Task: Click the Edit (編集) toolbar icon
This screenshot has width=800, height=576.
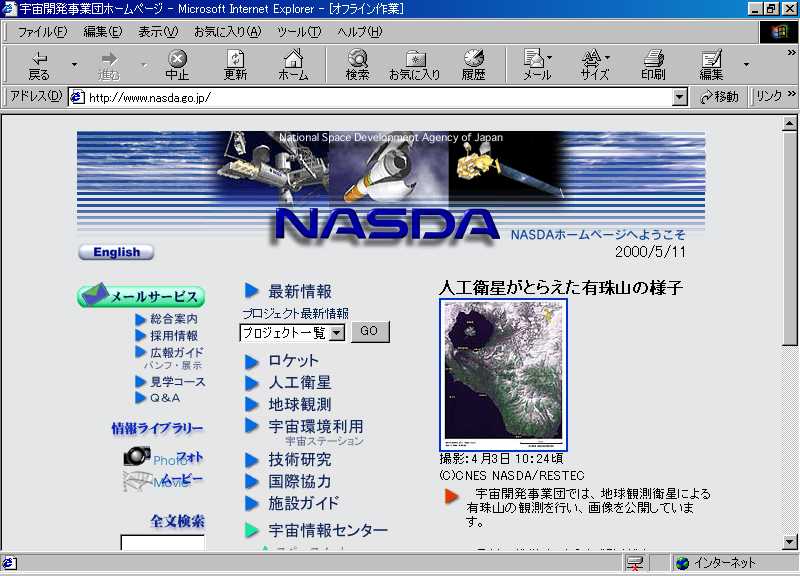Action: (x=711, y=65)
